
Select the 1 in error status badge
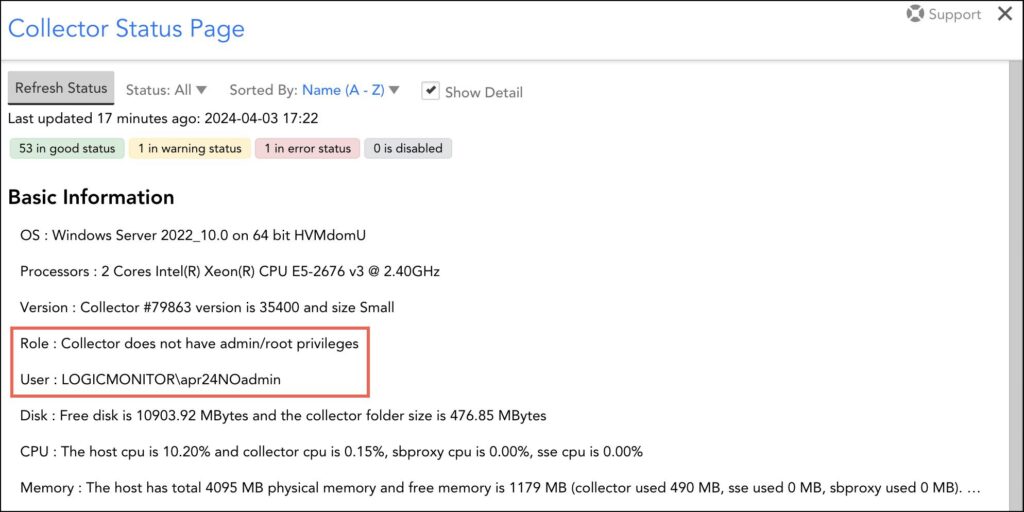(x=308, y=148)
